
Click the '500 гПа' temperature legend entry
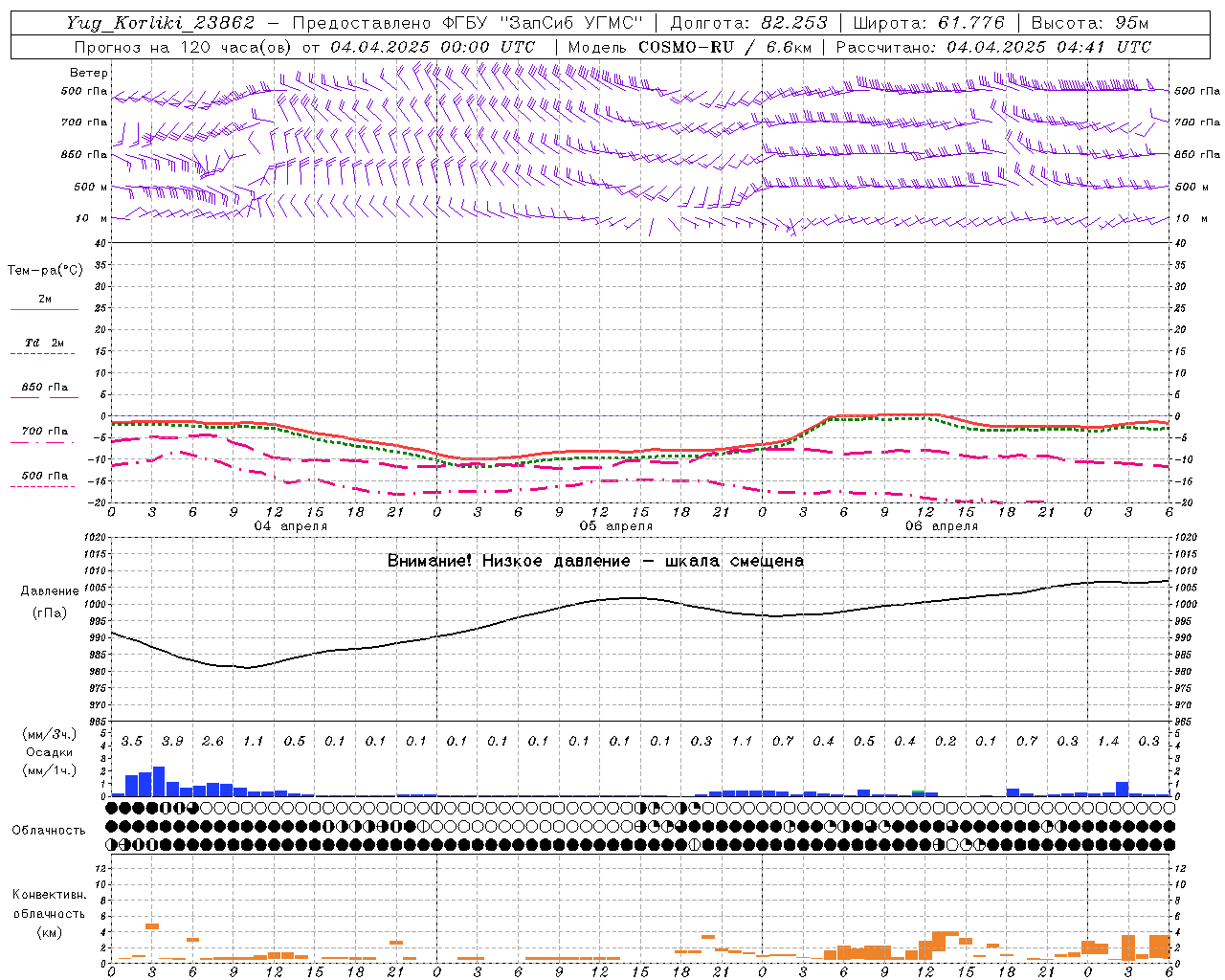pyautogui.click(x=45, y=476)
